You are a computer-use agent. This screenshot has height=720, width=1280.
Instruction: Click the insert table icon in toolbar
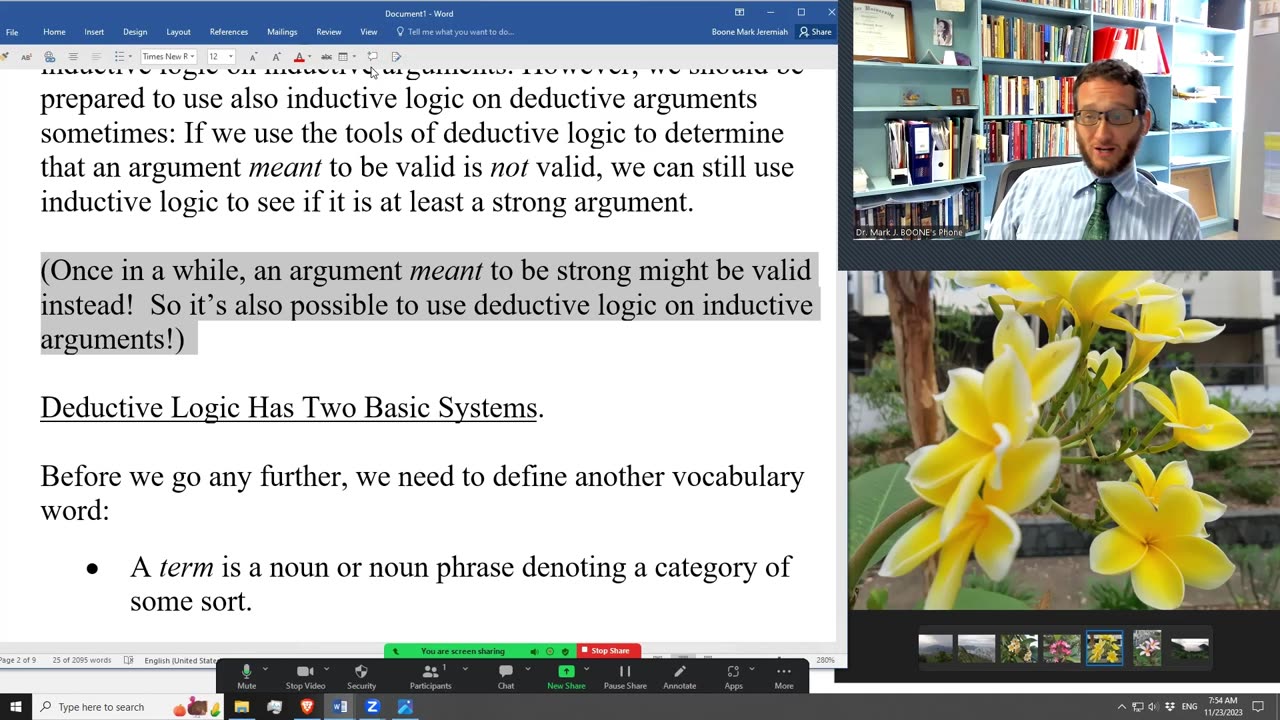pyautogui.click(x=343, y=57)
